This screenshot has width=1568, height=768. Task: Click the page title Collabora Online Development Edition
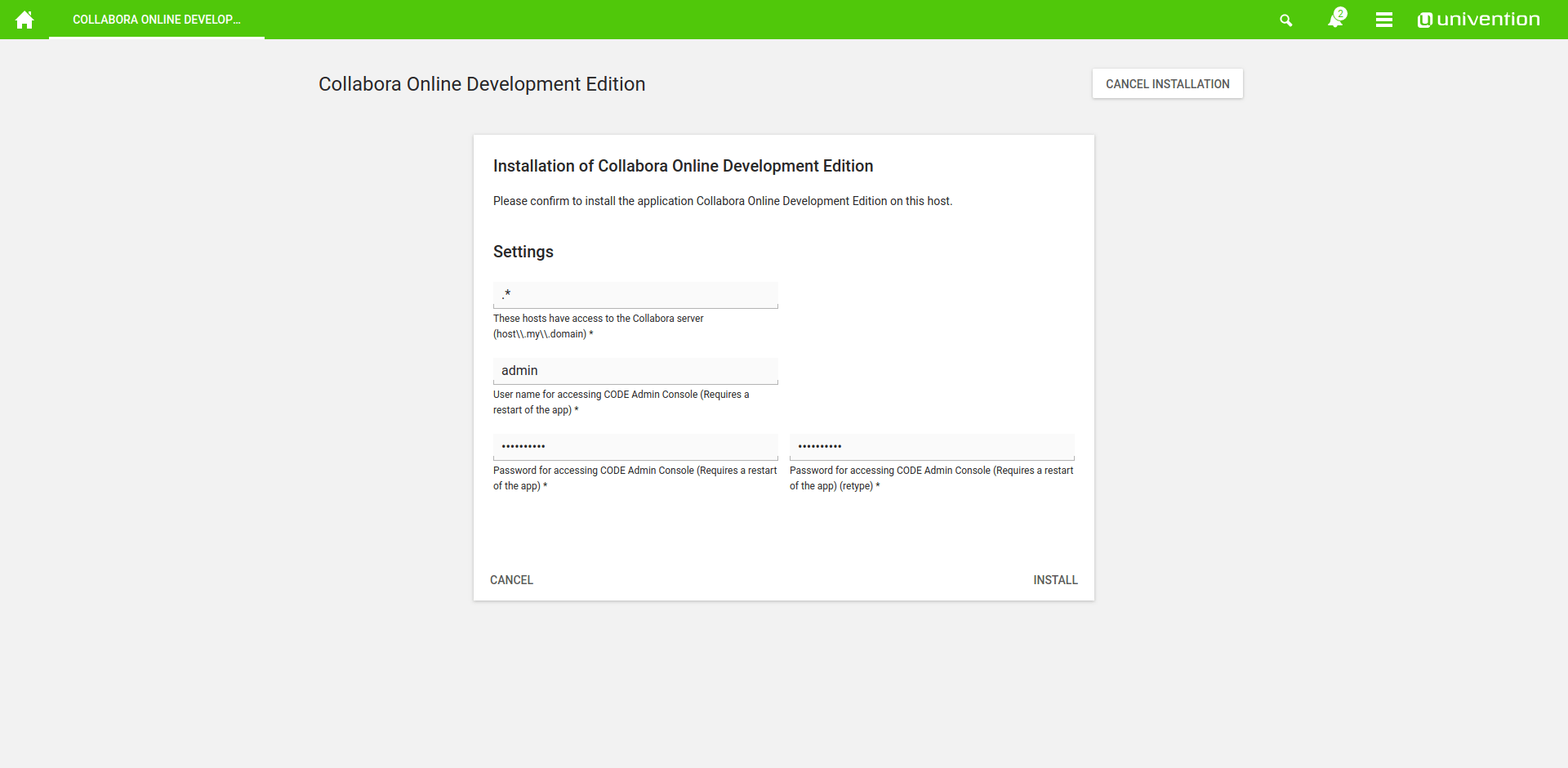(482, 84)
